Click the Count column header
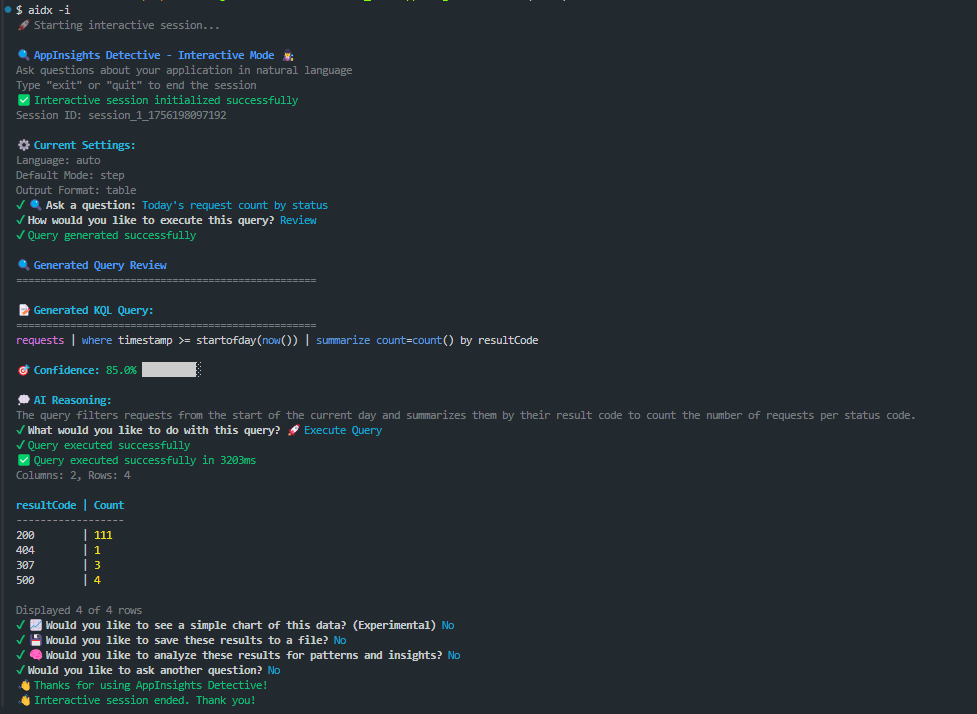 [x=108, y=505]
